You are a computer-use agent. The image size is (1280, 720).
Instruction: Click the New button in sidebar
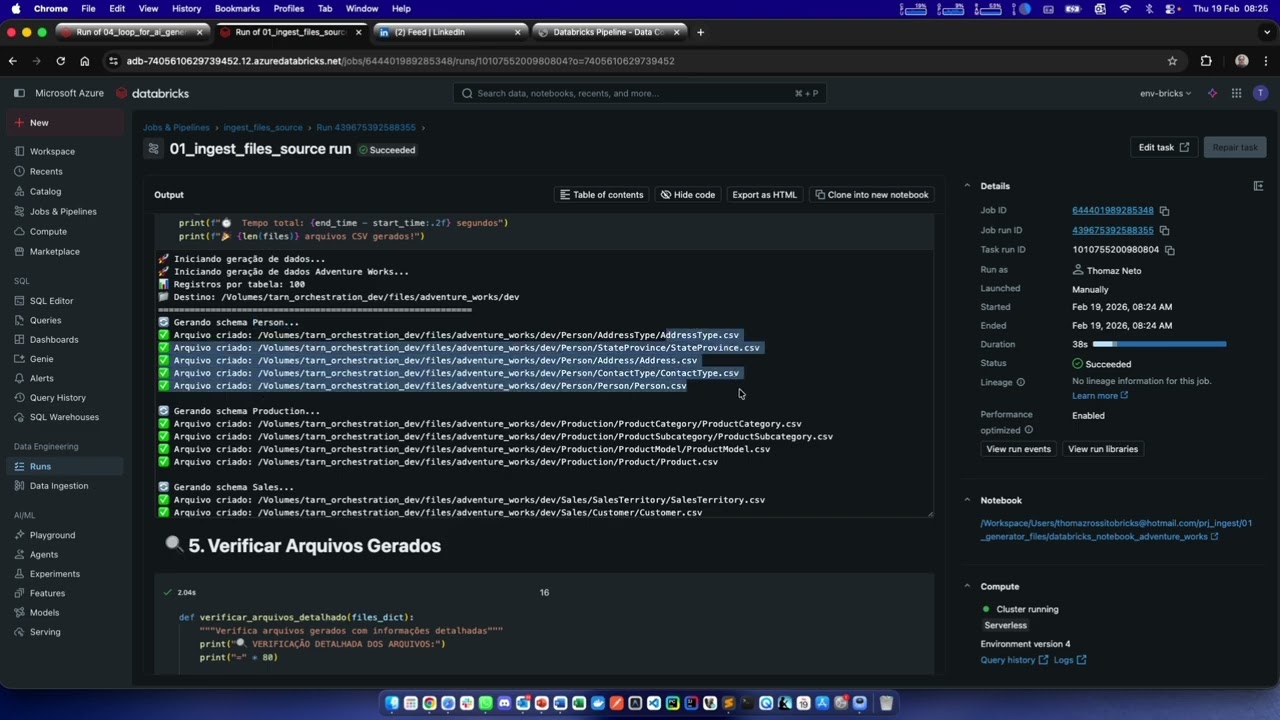point(65,123)
